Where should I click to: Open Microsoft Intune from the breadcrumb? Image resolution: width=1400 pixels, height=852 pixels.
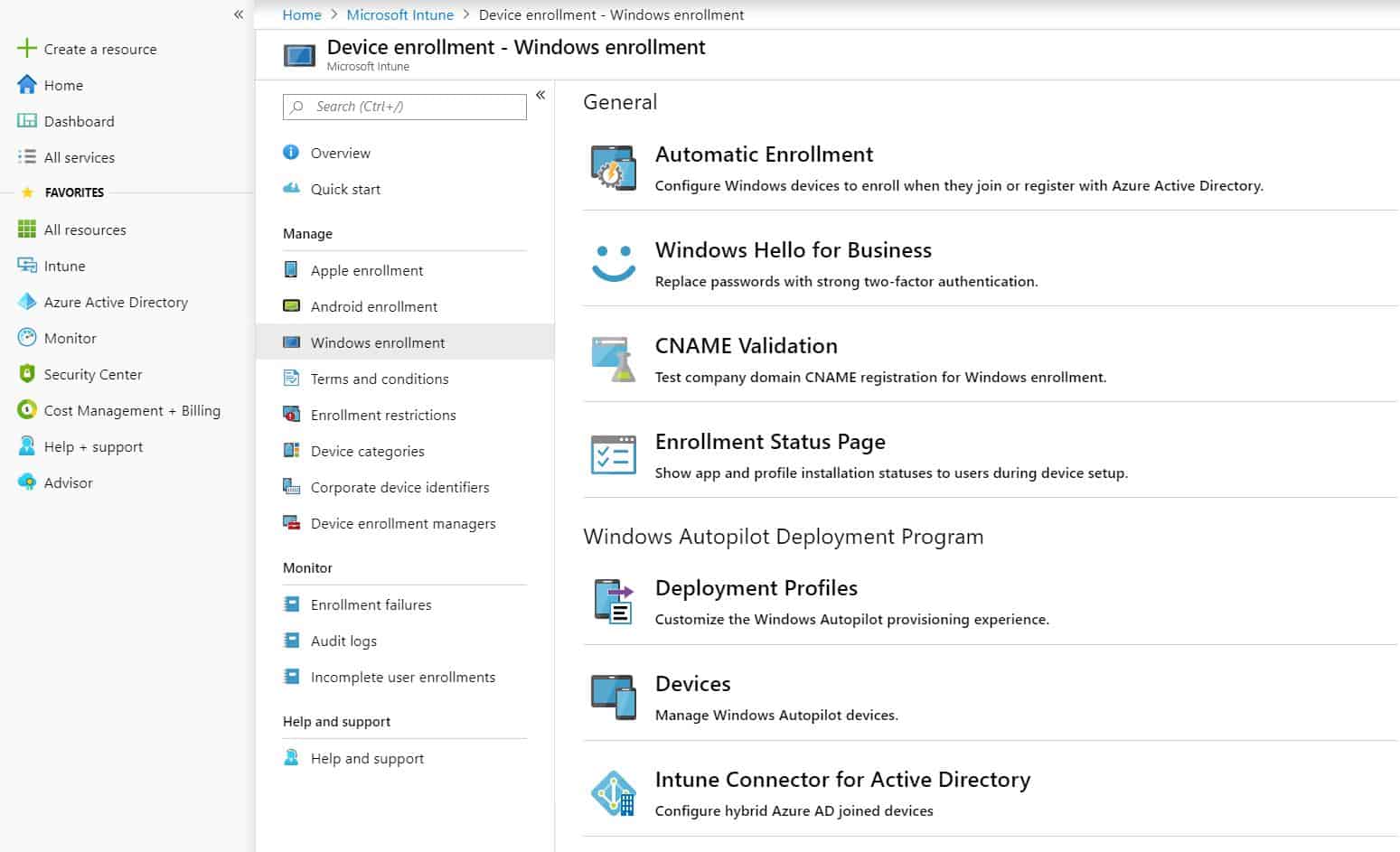399,14
